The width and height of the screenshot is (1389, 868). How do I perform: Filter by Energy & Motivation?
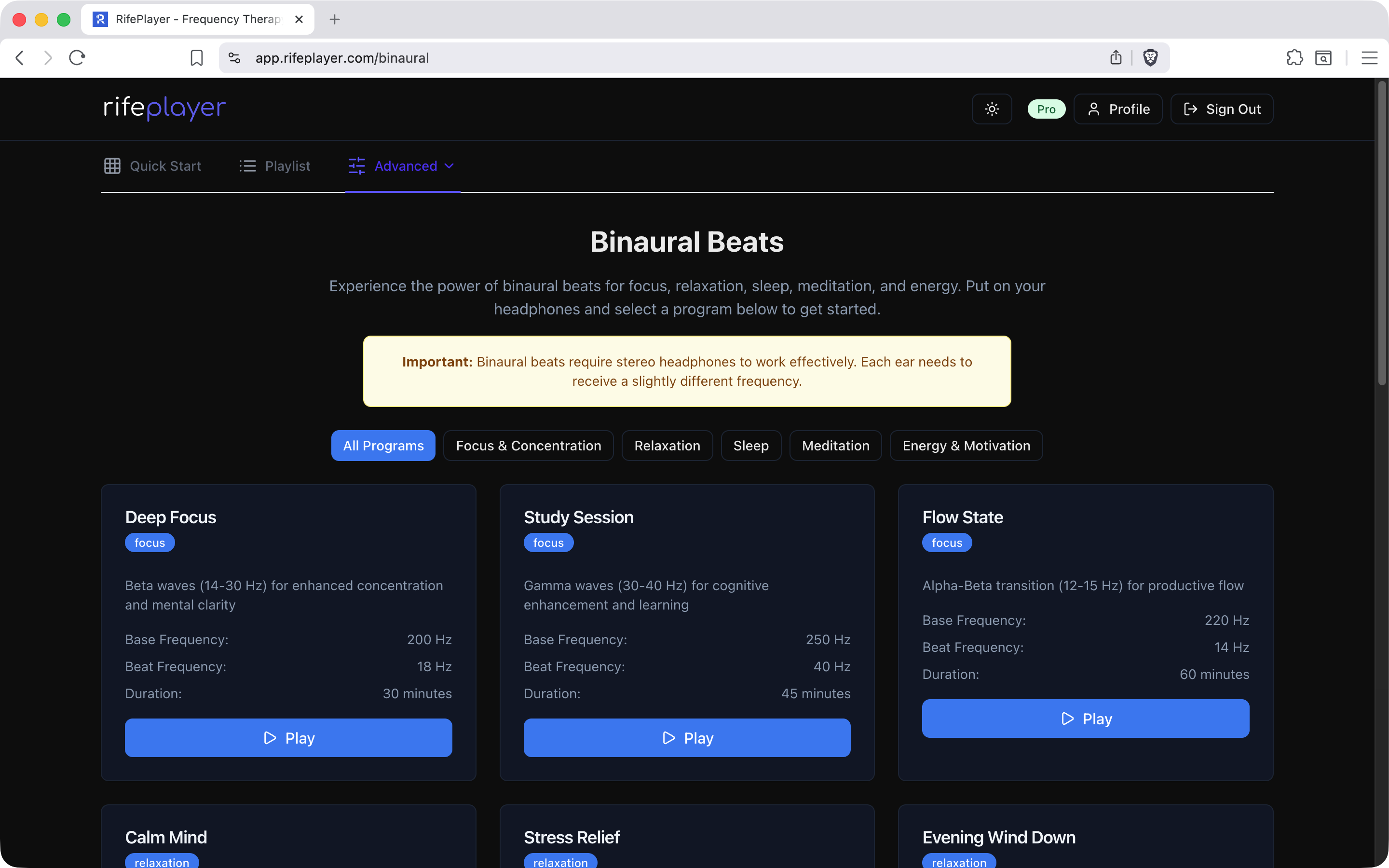(967, 446)
